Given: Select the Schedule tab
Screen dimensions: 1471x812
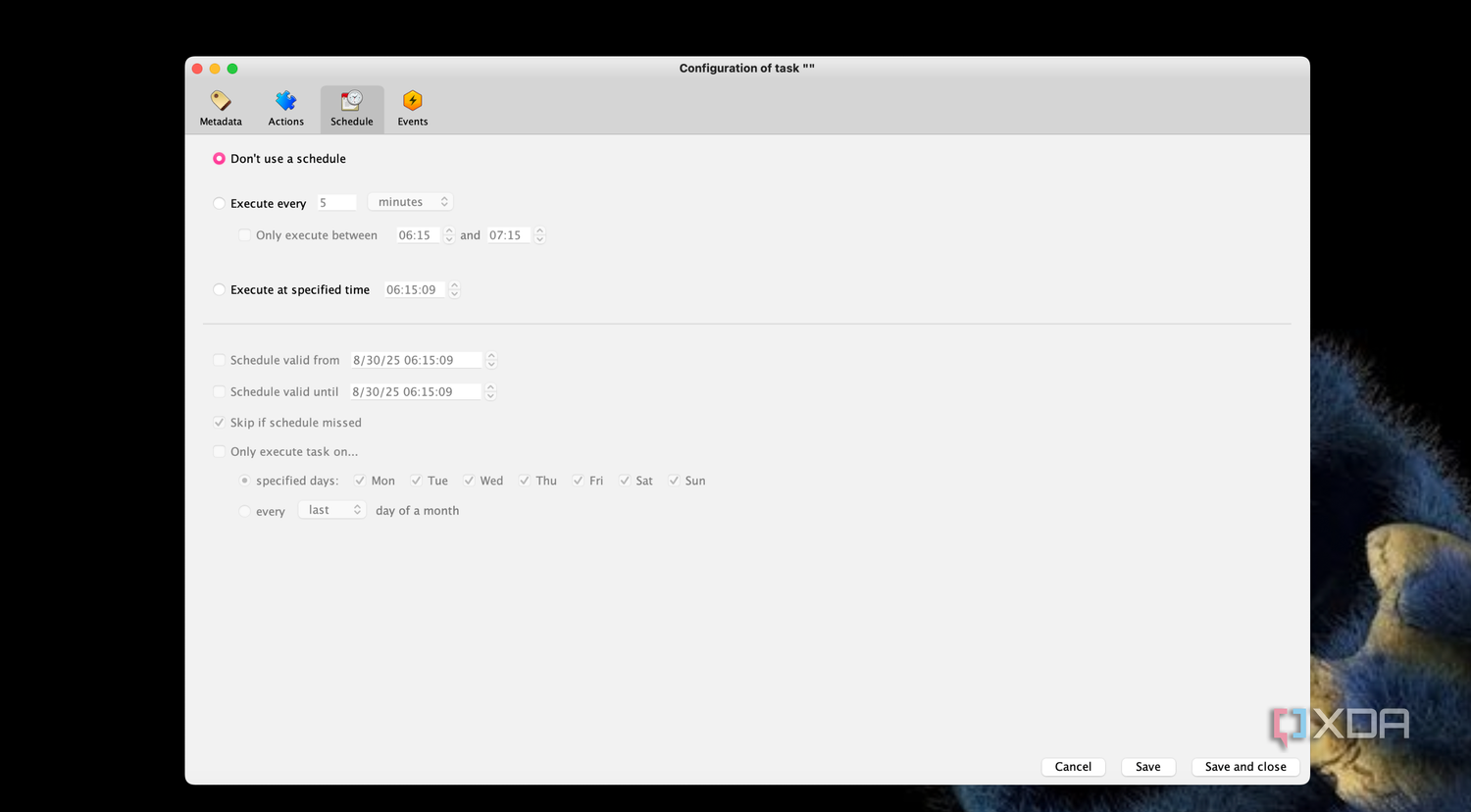Looking at the screenshot, I should [x=352, y=109].
